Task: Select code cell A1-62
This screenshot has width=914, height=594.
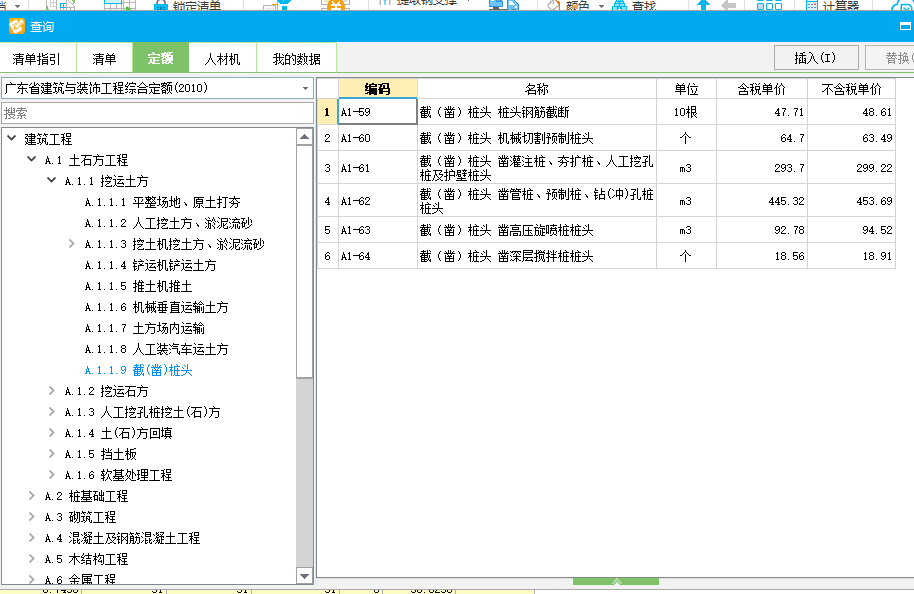Action: pos(377,201)
